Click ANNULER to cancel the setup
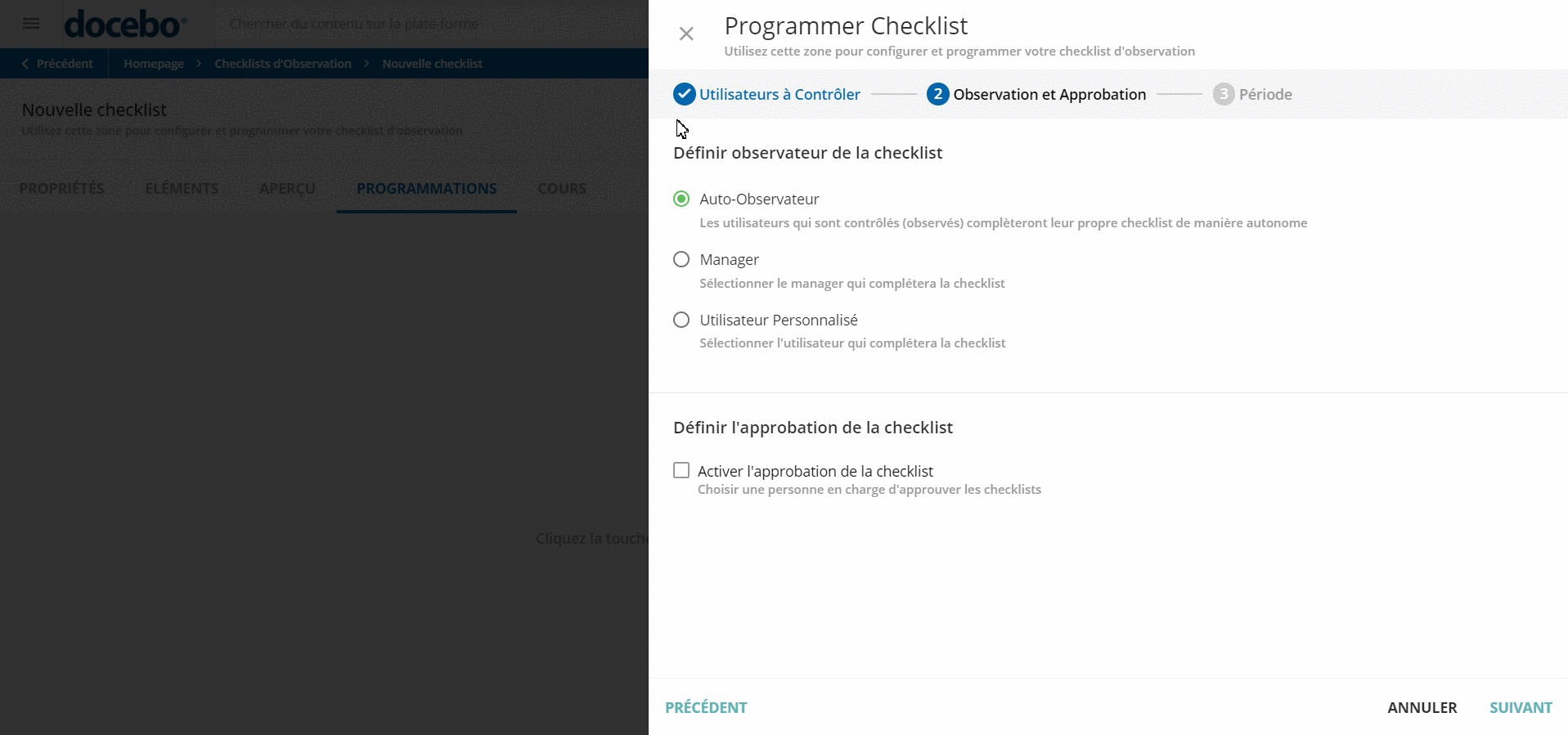The image size is (1568, 735). click(x=1421, y=707)
